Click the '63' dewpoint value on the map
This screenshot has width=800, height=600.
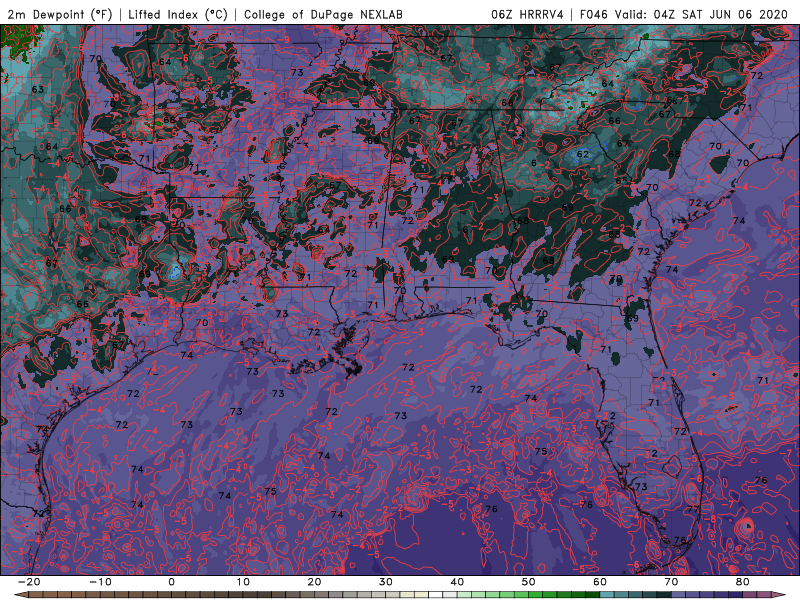[38, 89]
